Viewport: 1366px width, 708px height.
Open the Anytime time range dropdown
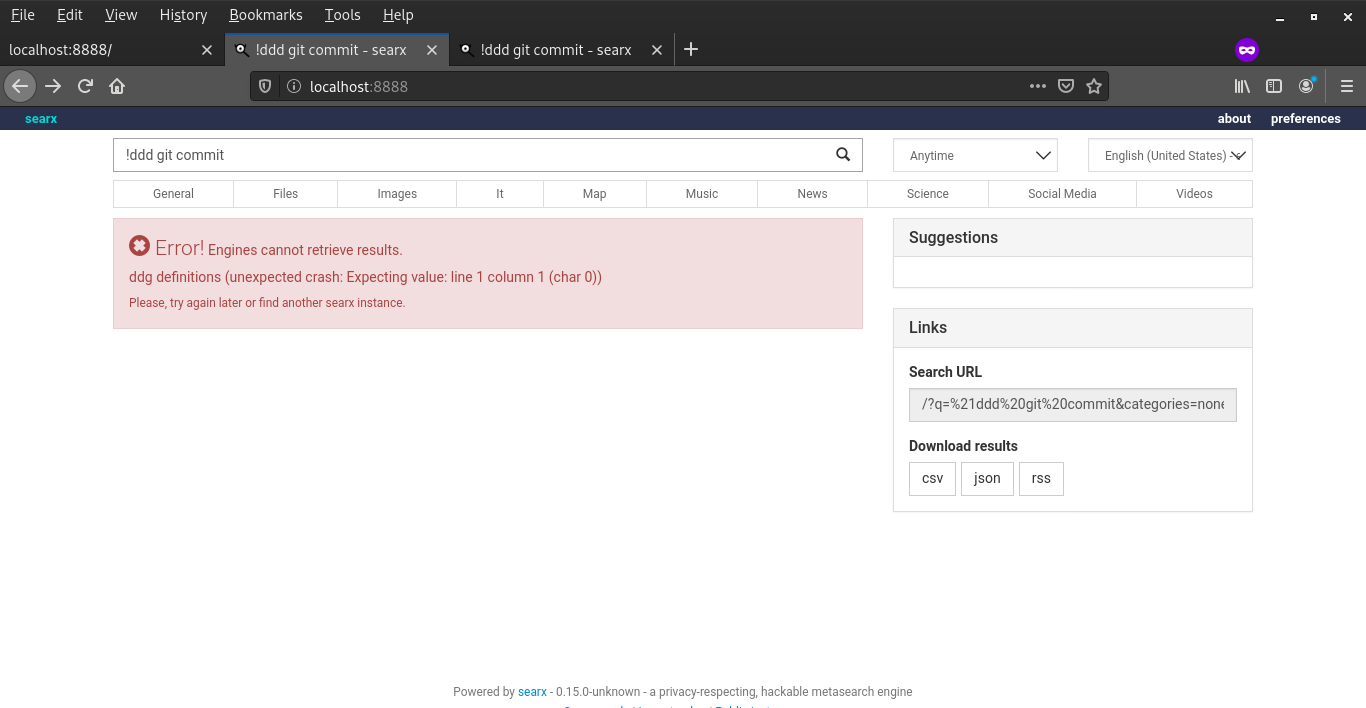pos(975,155)
